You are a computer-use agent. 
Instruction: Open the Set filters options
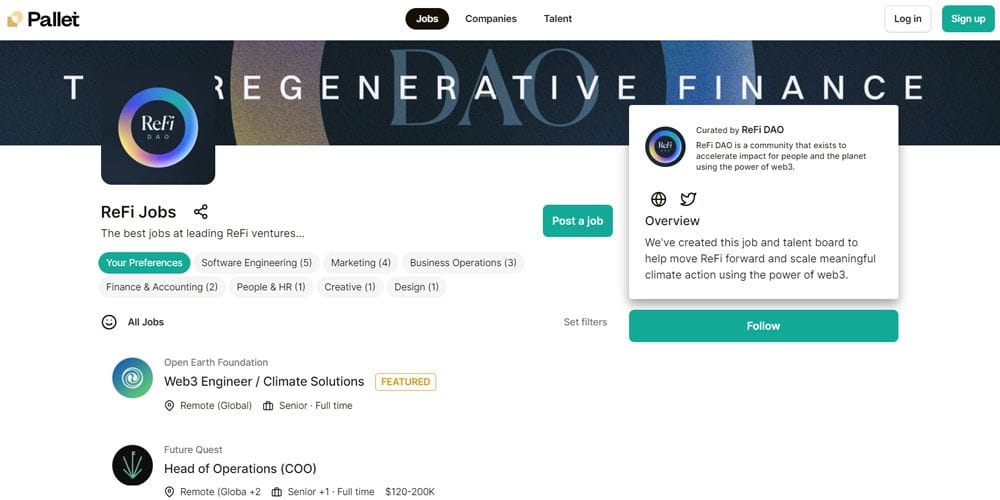pos(585,322)
